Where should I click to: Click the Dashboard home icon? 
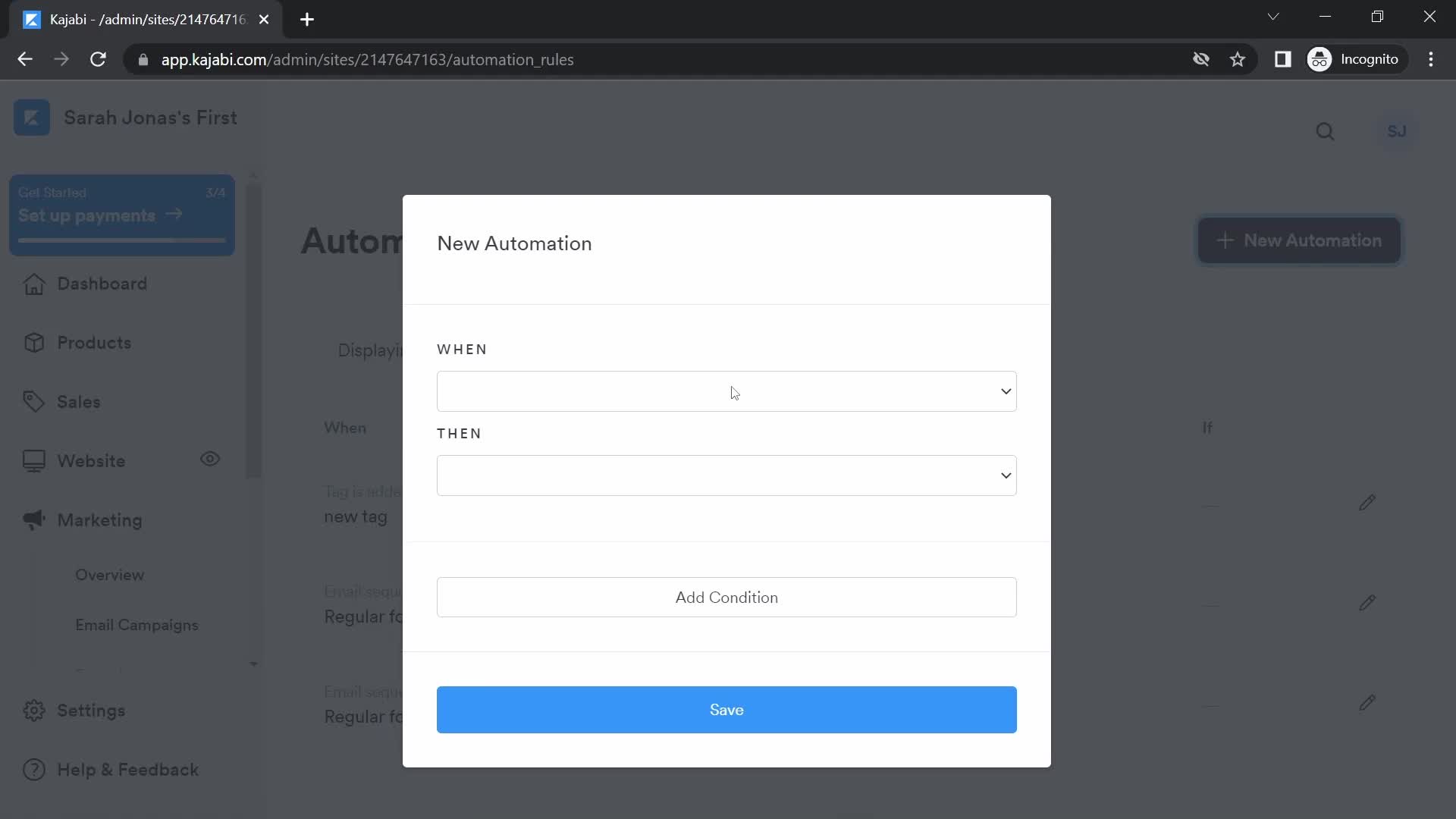[34, 284]
